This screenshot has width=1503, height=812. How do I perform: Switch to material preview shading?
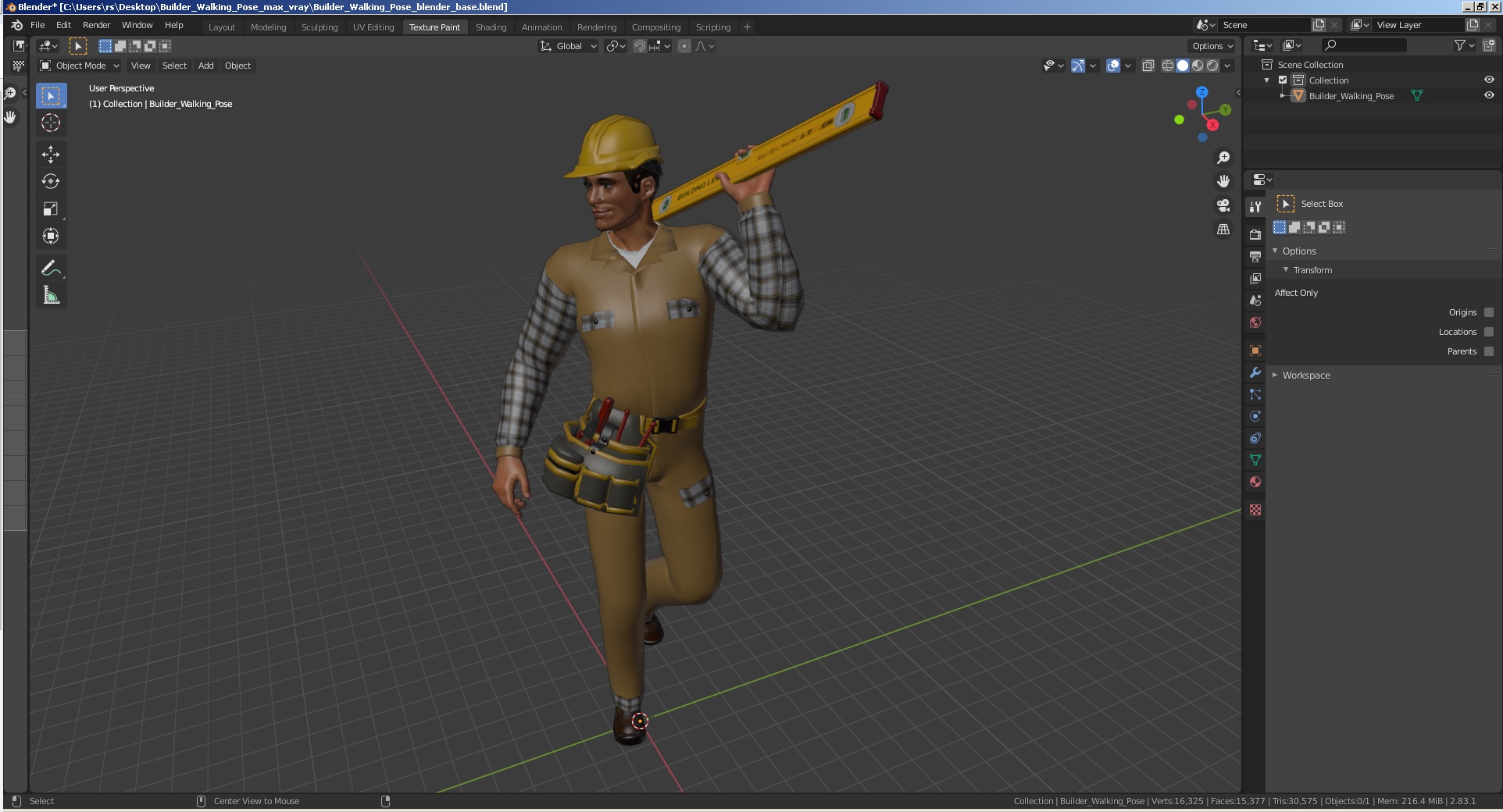(x=1198, y=66)
